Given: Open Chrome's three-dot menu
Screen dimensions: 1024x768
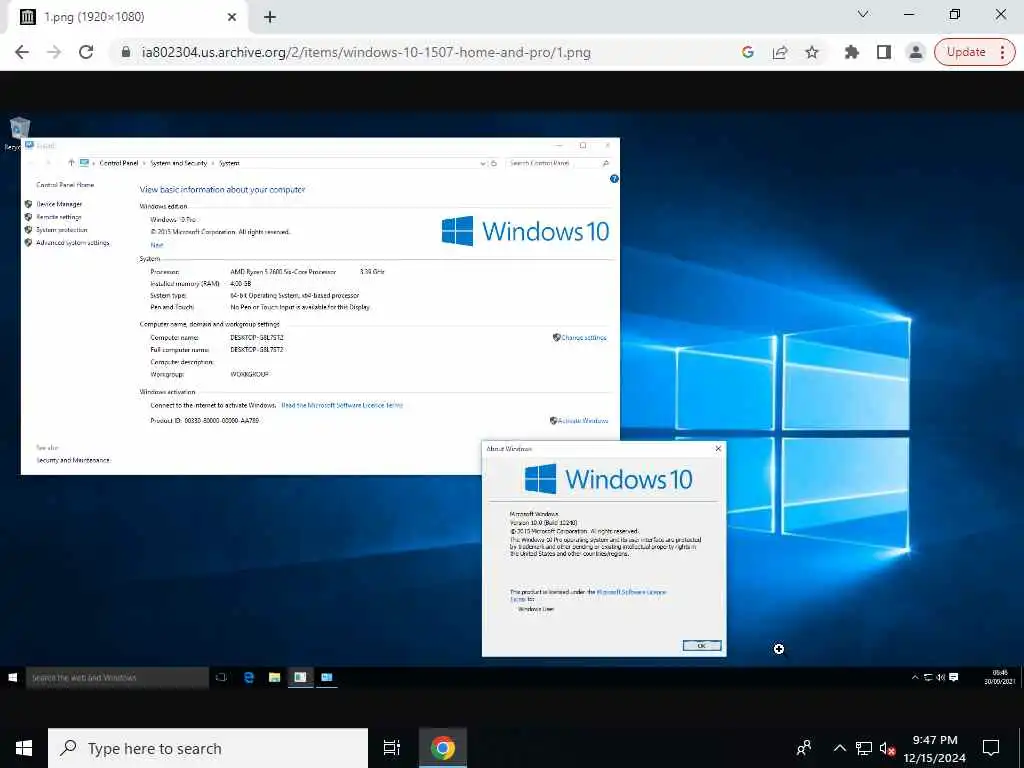Looking at the screenshot, I should (x=1002, y=52).
